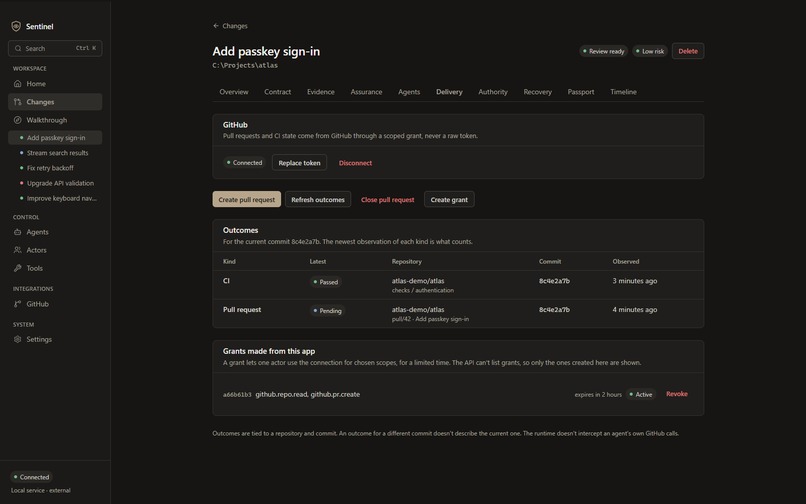
Task: Select the Upgrade API validation change
Action: (x=55, y=183)
